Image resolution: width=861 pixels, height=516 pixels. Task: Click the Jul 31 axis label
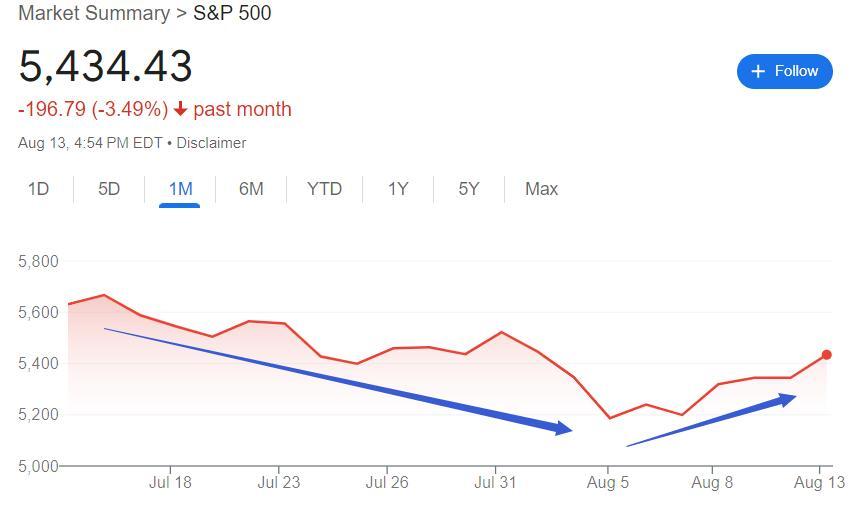(496, 482)
